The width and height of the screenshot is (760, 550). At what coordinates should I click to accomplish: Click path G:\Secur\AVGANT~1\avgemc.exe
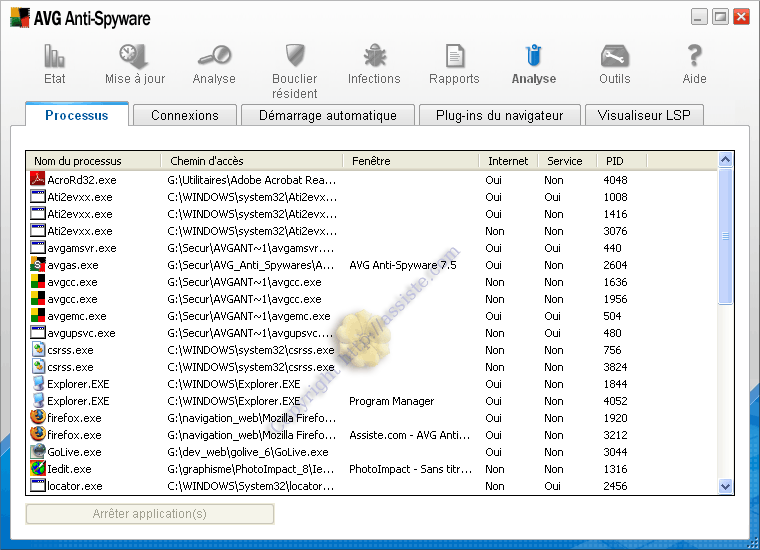point(249,316)
